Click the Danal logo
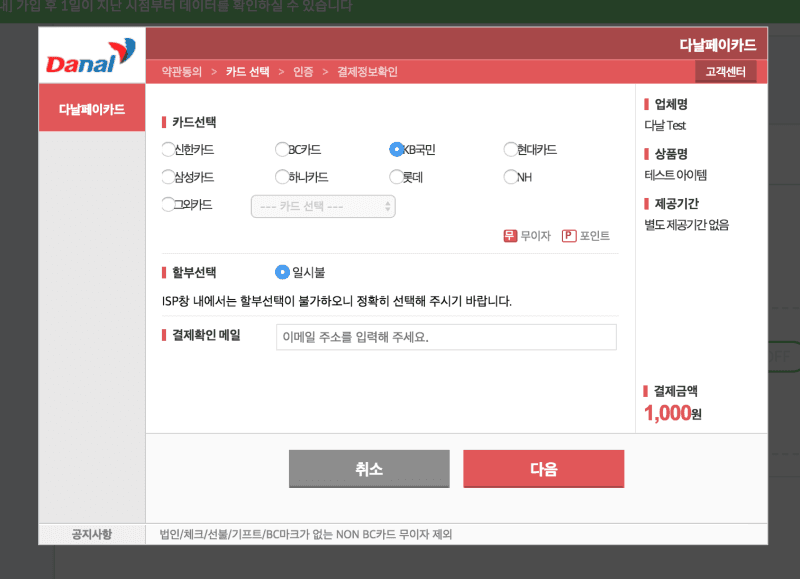The height and width of the screenshot is (579, 800). click(91, 56)
